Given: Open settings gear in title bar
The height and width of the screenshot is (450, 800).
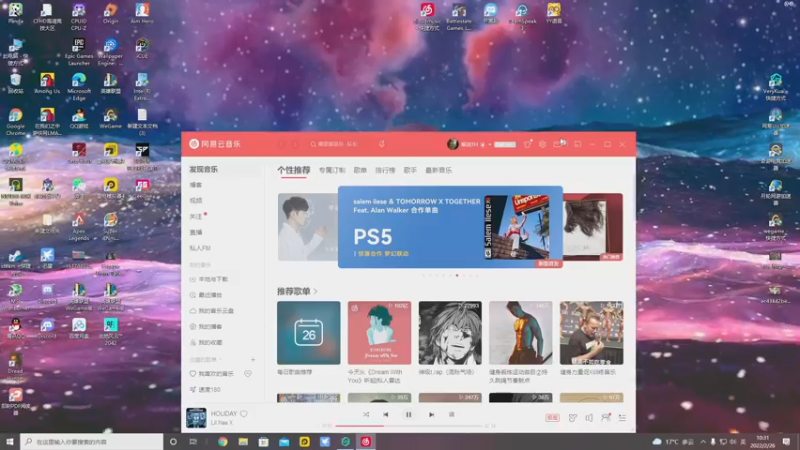Looking at the screenshot, I should click(x=542, y=144).
